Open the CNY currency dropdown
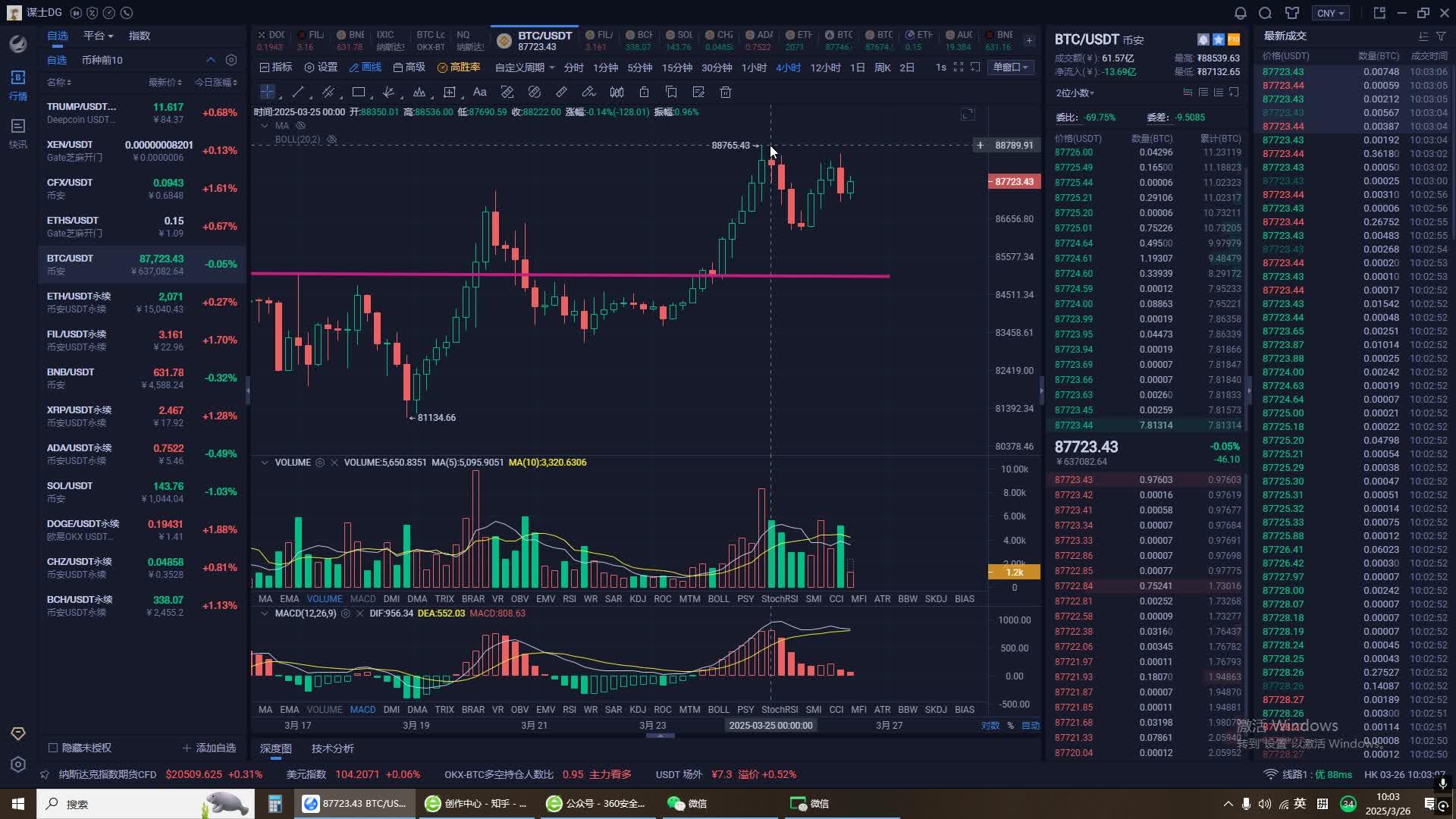Viewport: 1456px width, 819px height. click(x=1331, y=13)
